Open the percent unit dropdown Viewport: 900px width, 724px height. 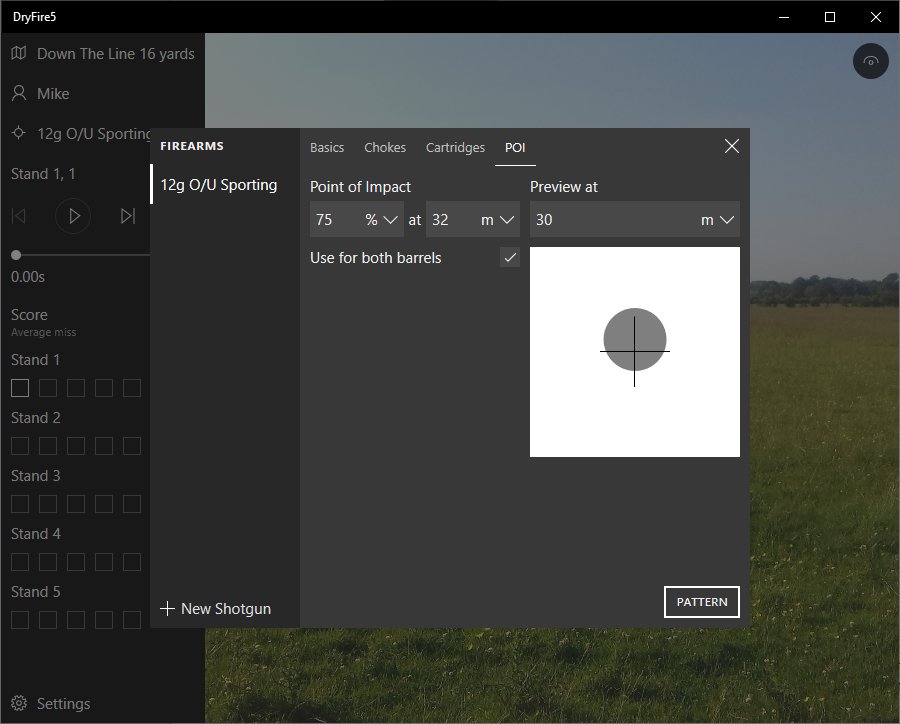[383, 220]
